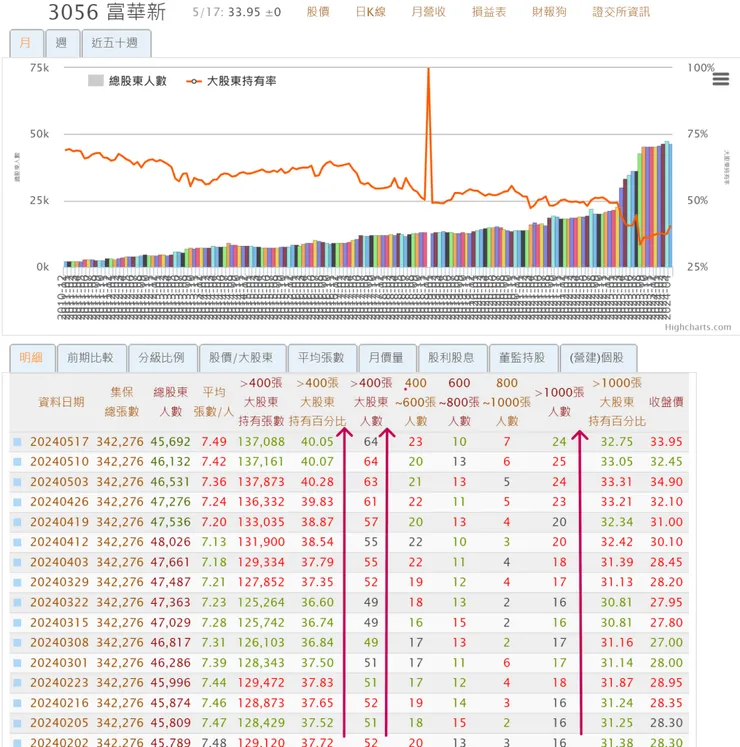This screenshot has width=740, height=747.
Task: Open the 股利股息 tab
Action: tap(452, 358)
